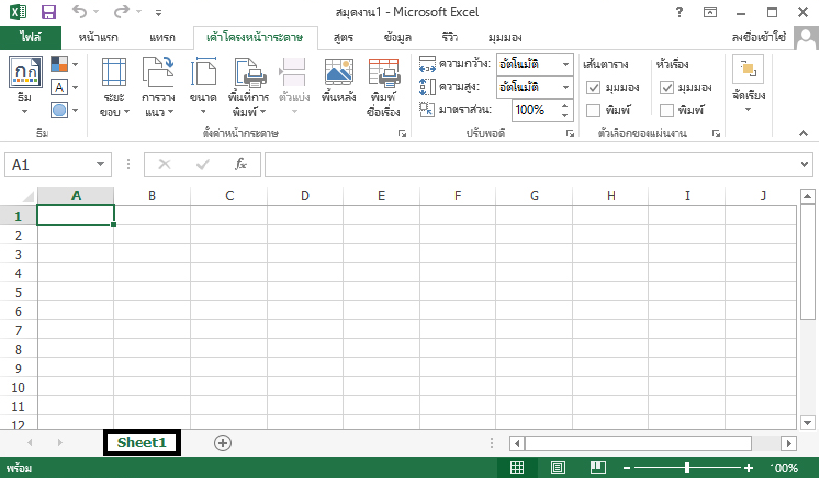Image resolution: width=819 pixels, height=478 pixels.
Task: Click the zoom slider in status bar
Action: 687,467
